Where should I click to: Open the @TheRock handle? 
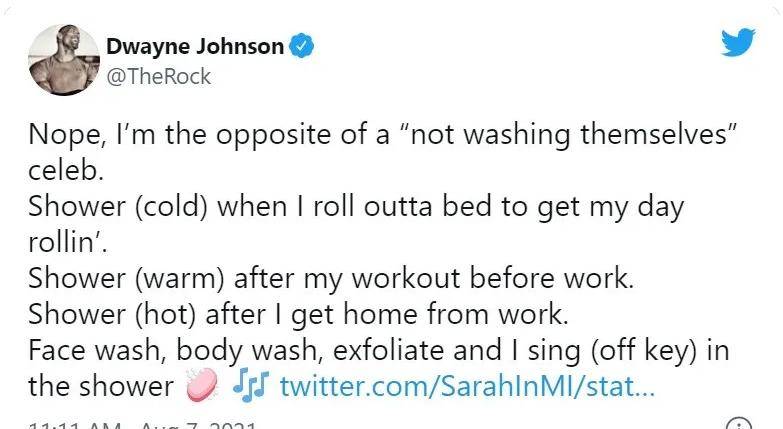(159, 77)
